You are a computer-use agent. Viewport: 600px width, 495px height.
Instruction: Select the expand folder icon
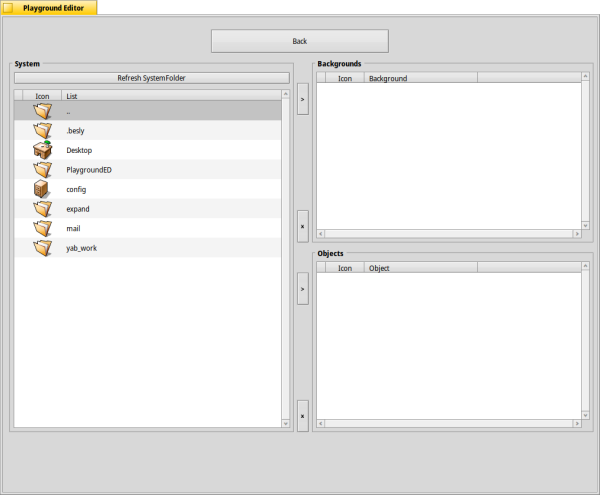coord(42,209)
